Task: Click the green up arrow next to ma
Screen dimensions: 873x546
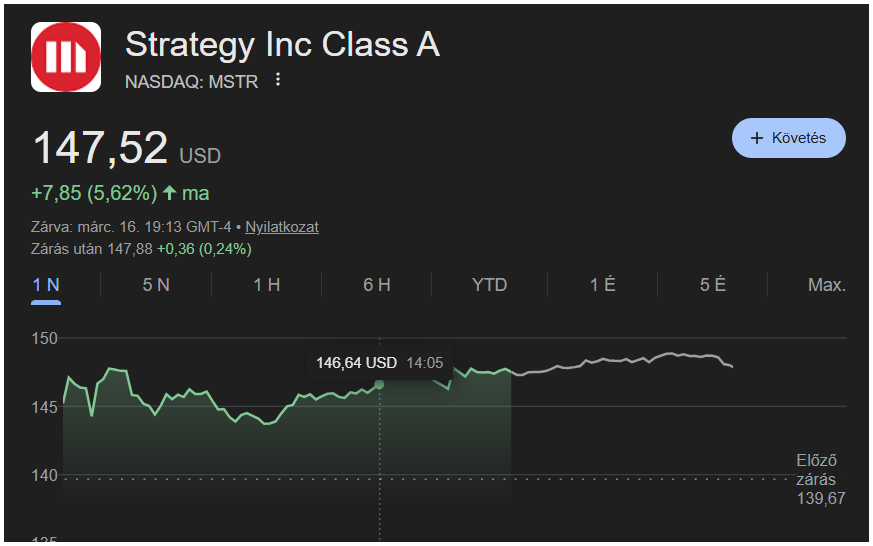Action: click(169, 193)
